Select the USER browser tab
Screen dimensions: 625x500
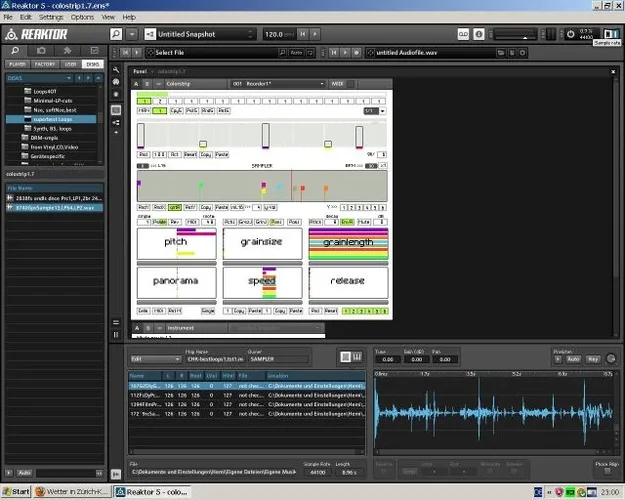tap(71, 64)
